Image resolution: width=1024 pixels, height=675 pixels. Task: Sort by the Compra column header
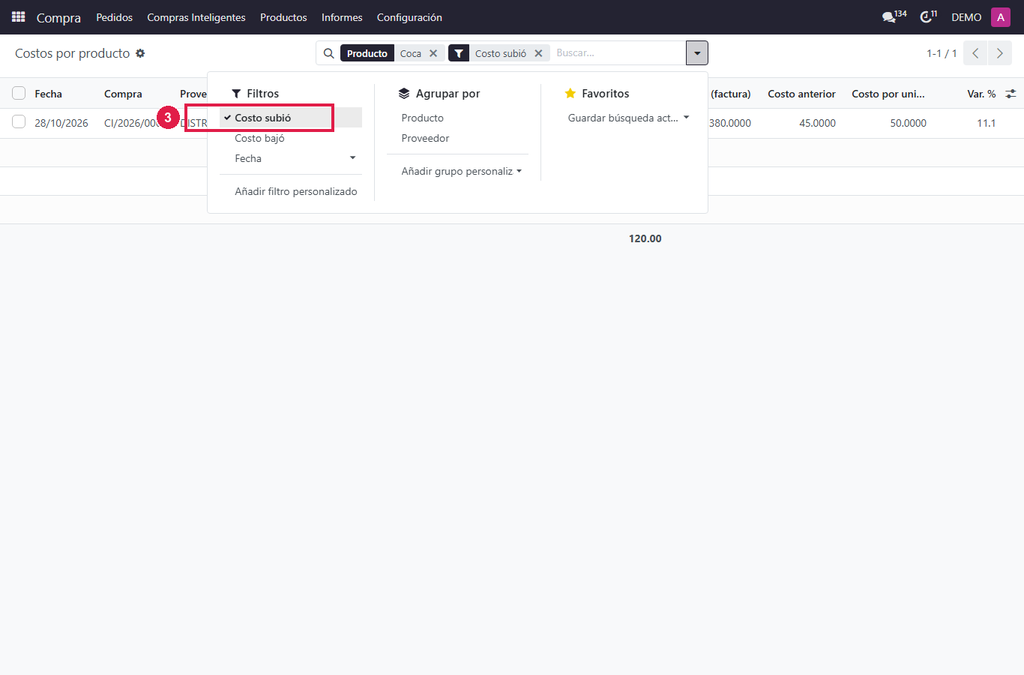coord(123,94)
